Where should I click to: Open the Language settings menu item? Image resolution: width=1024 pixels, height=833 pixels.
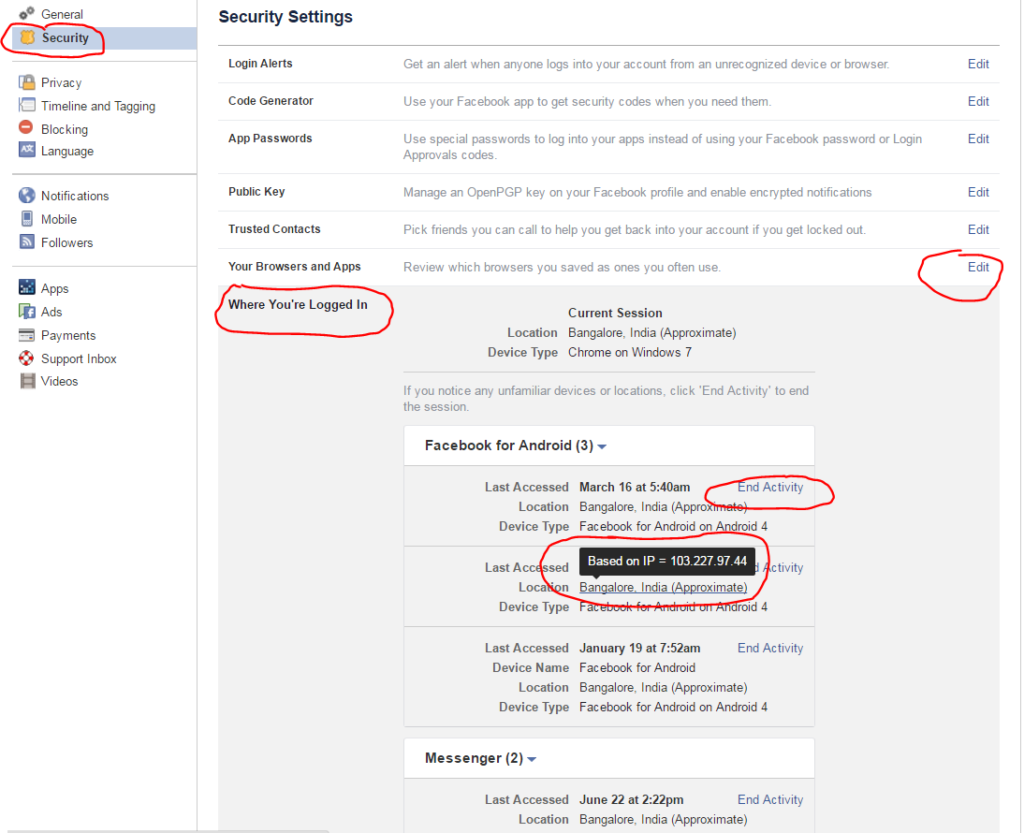pyautogui.click(x=67, y=151)
